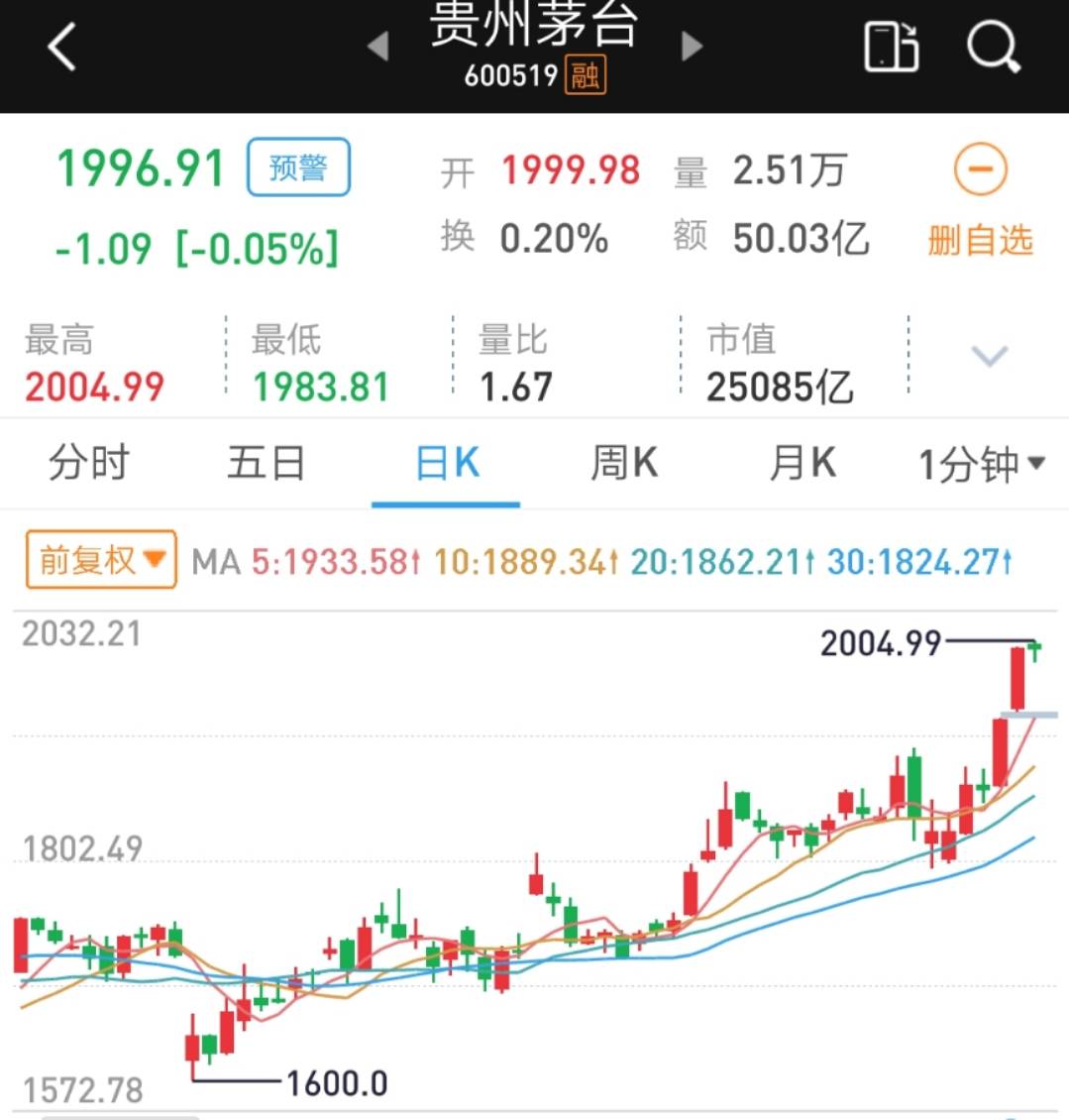Viewport: 1069px width, 1120px height.
Task: Tap the 1802.49 axis label
Action: click(83, 848)
